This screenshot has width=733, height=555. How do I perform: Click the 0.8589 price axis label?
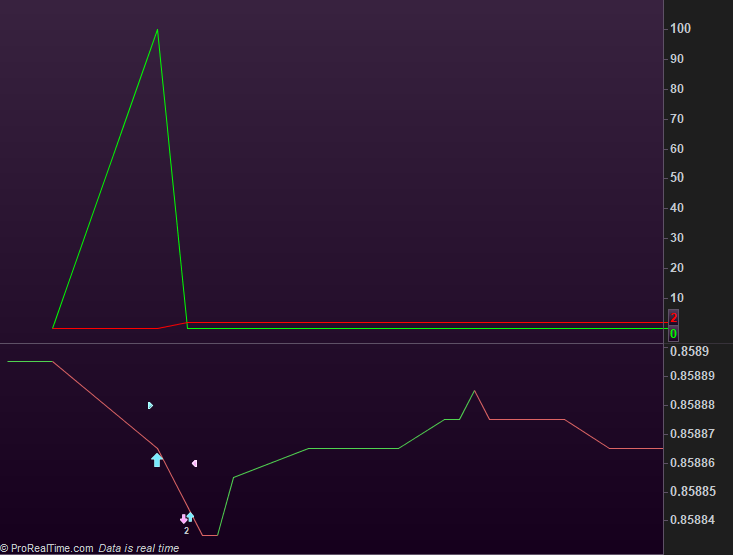[689, 351]
